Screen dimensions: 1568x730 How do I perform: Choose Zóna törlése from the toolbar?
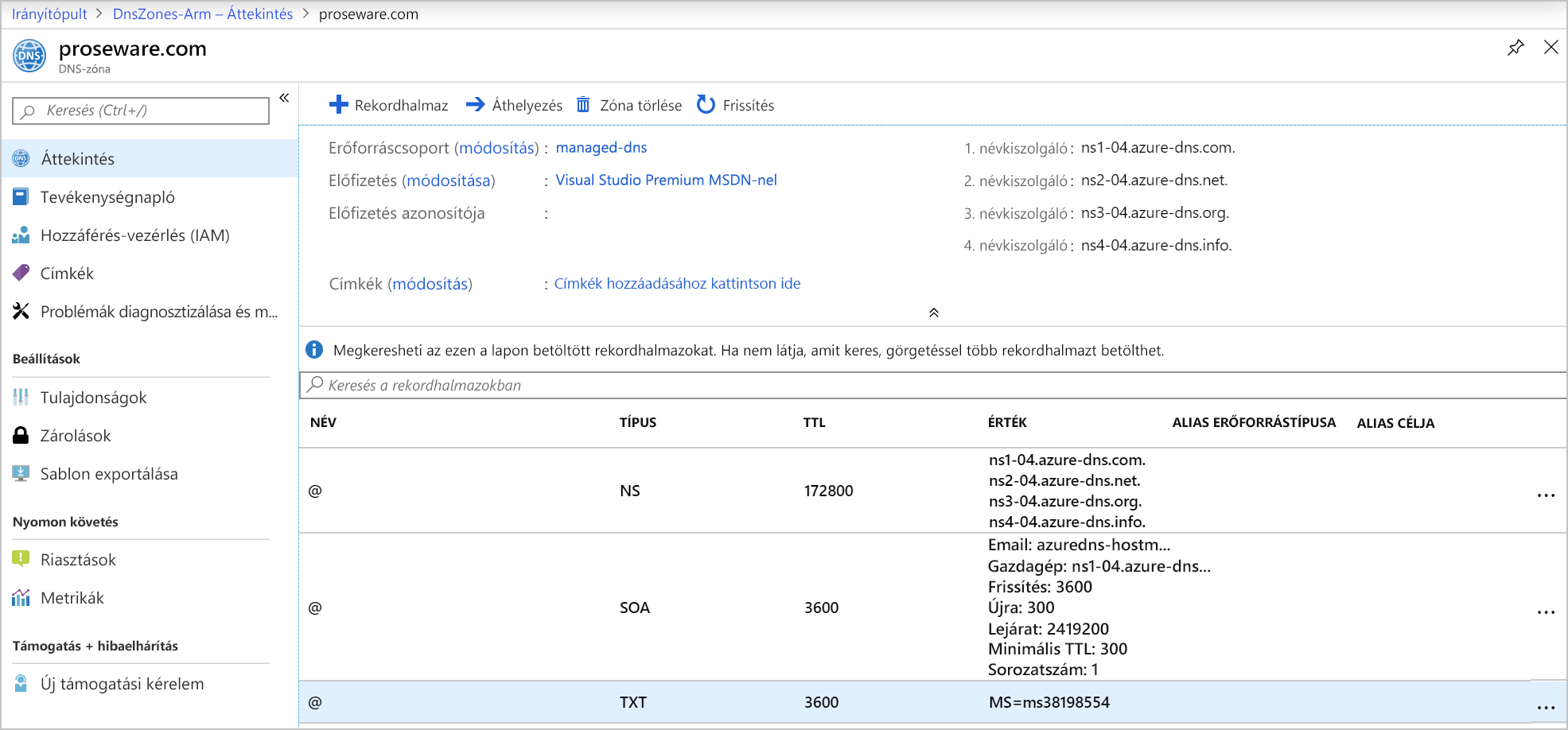coord(640,106)
